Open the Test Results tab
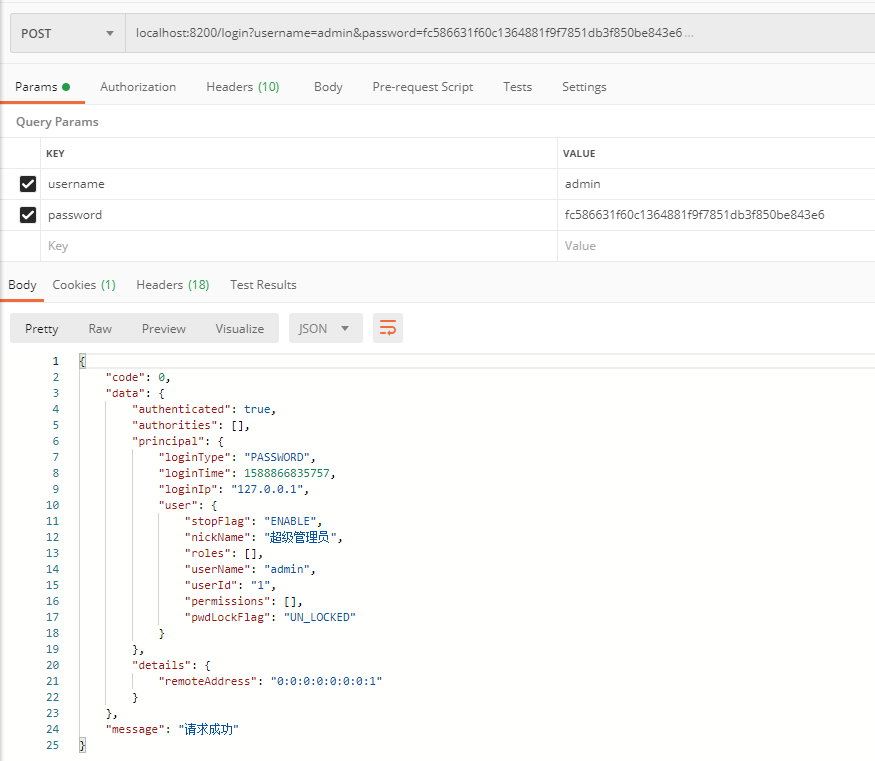Screen dimensions: 875x761 pyautogui.click(x=263, y=285)
